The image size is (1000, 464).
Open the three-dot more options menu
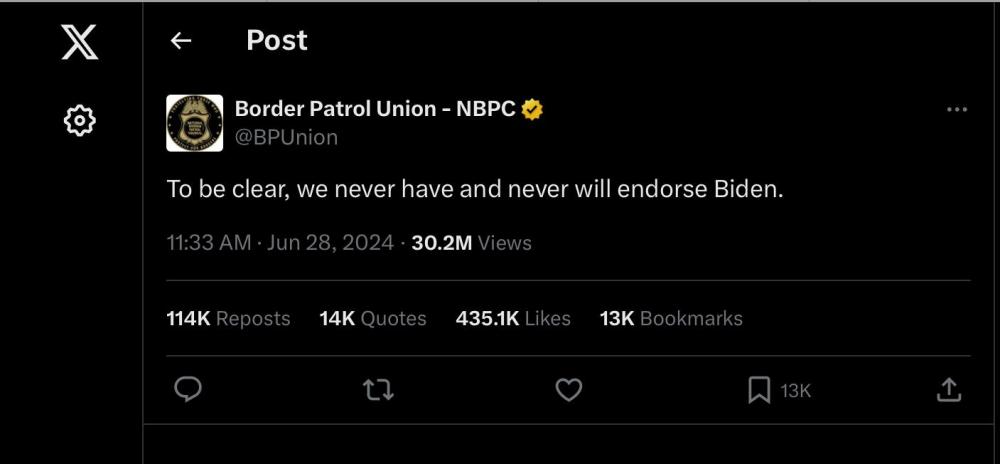coord(956,110)
